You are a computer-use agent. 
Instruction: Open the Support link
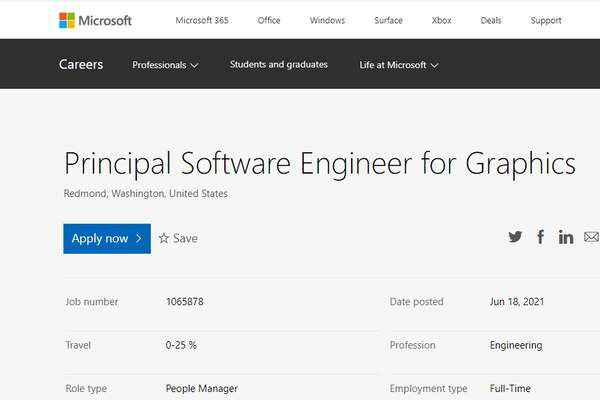546,20
